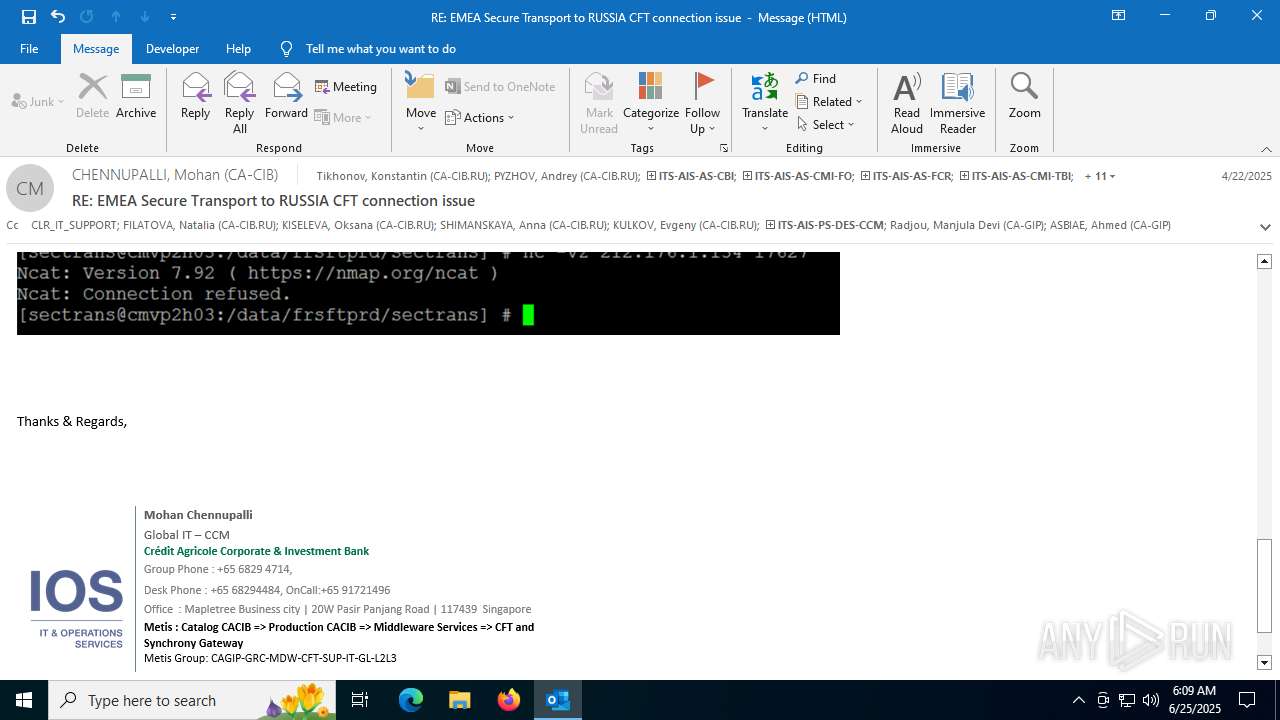The height and width of the screenshot is (720, 1280).
Task: Click recipient Tikhonov, Konstantin (CA-CIB.RU)
Action: 403,176
